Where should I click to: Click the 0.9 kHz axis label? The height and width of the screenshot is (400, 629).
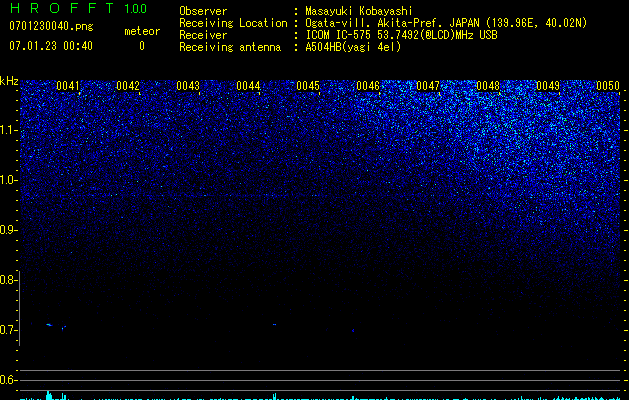tap(8, 230)
